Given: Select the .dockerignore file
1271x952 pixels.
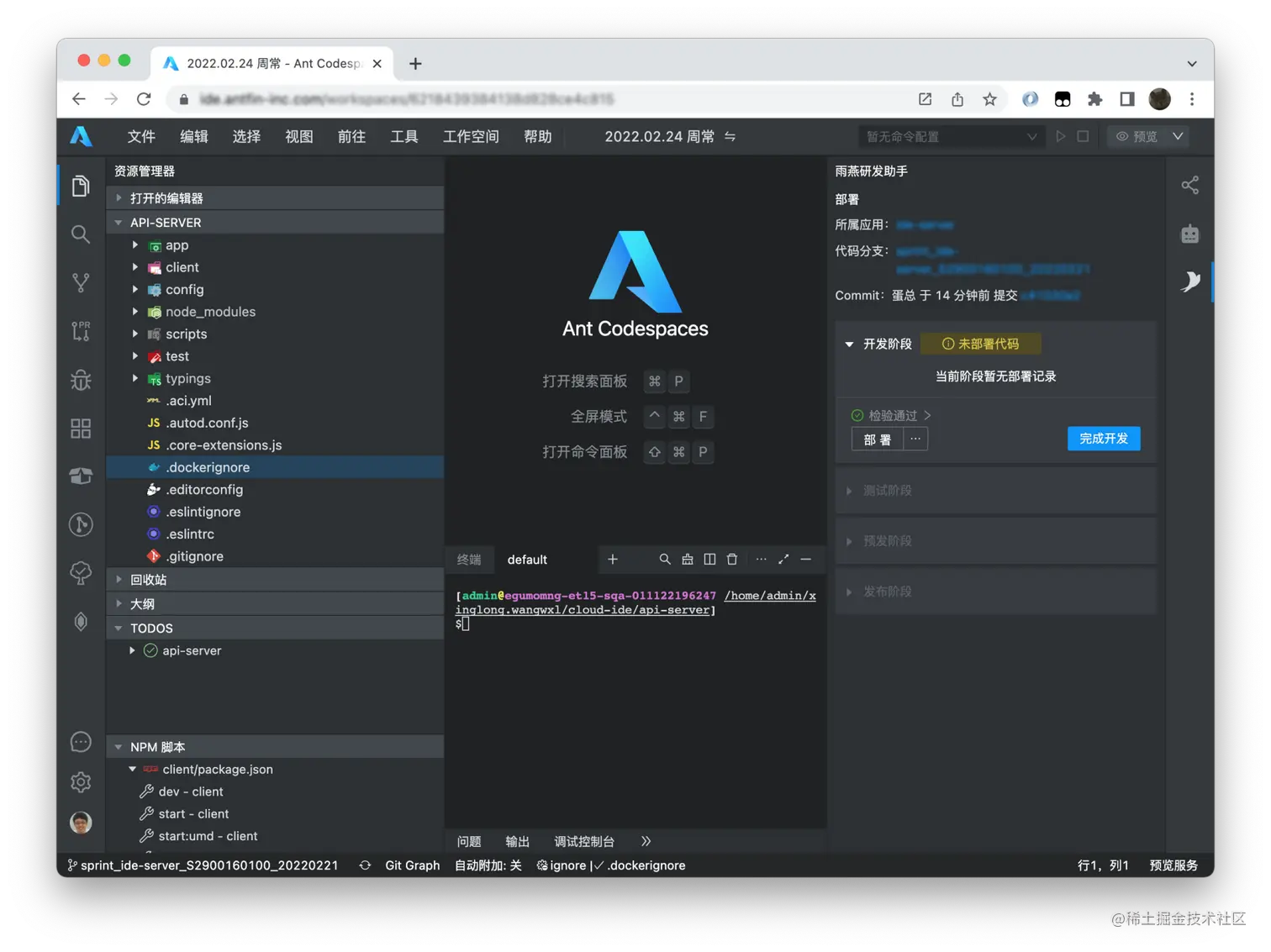Looking at the screenshot, I should click(x=275, y=468).
